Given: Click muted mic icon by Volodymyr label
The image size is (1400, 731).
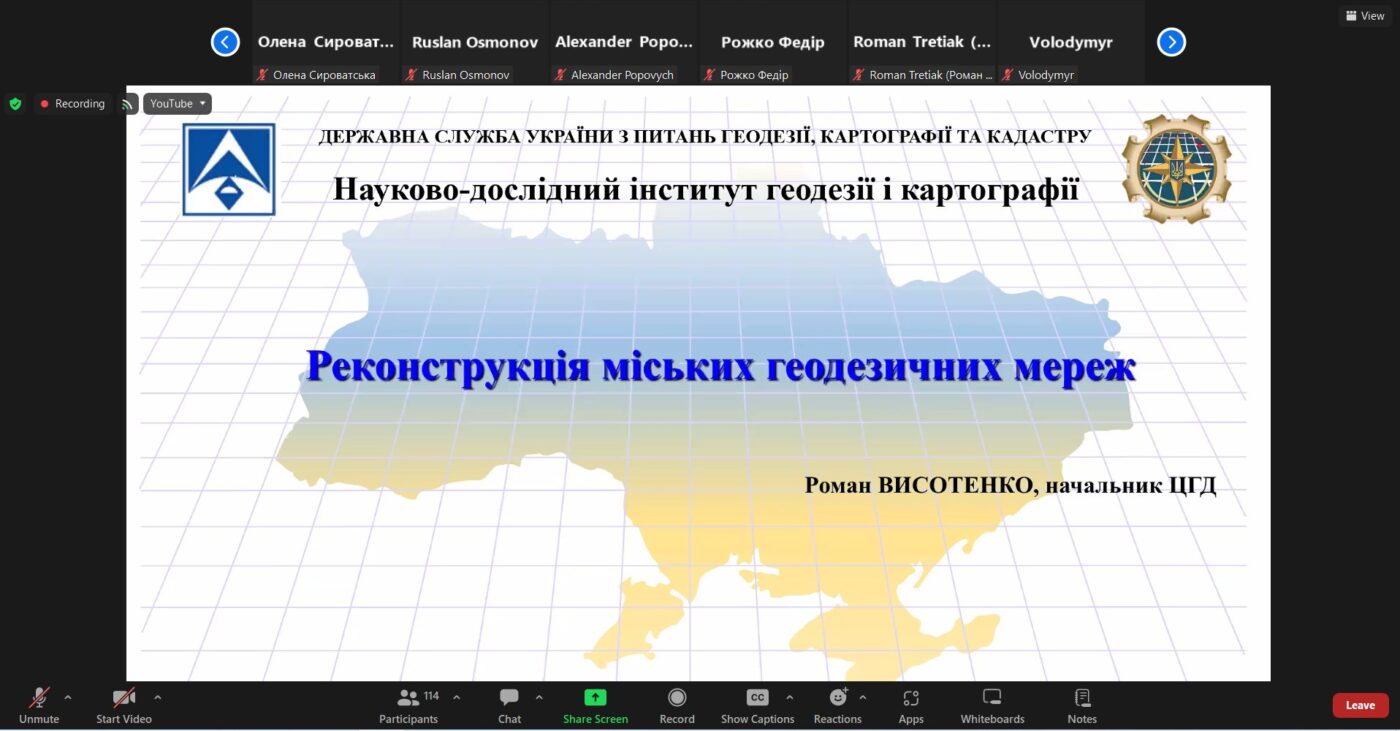Looking at the screenshot, I should pos(1008,75).
